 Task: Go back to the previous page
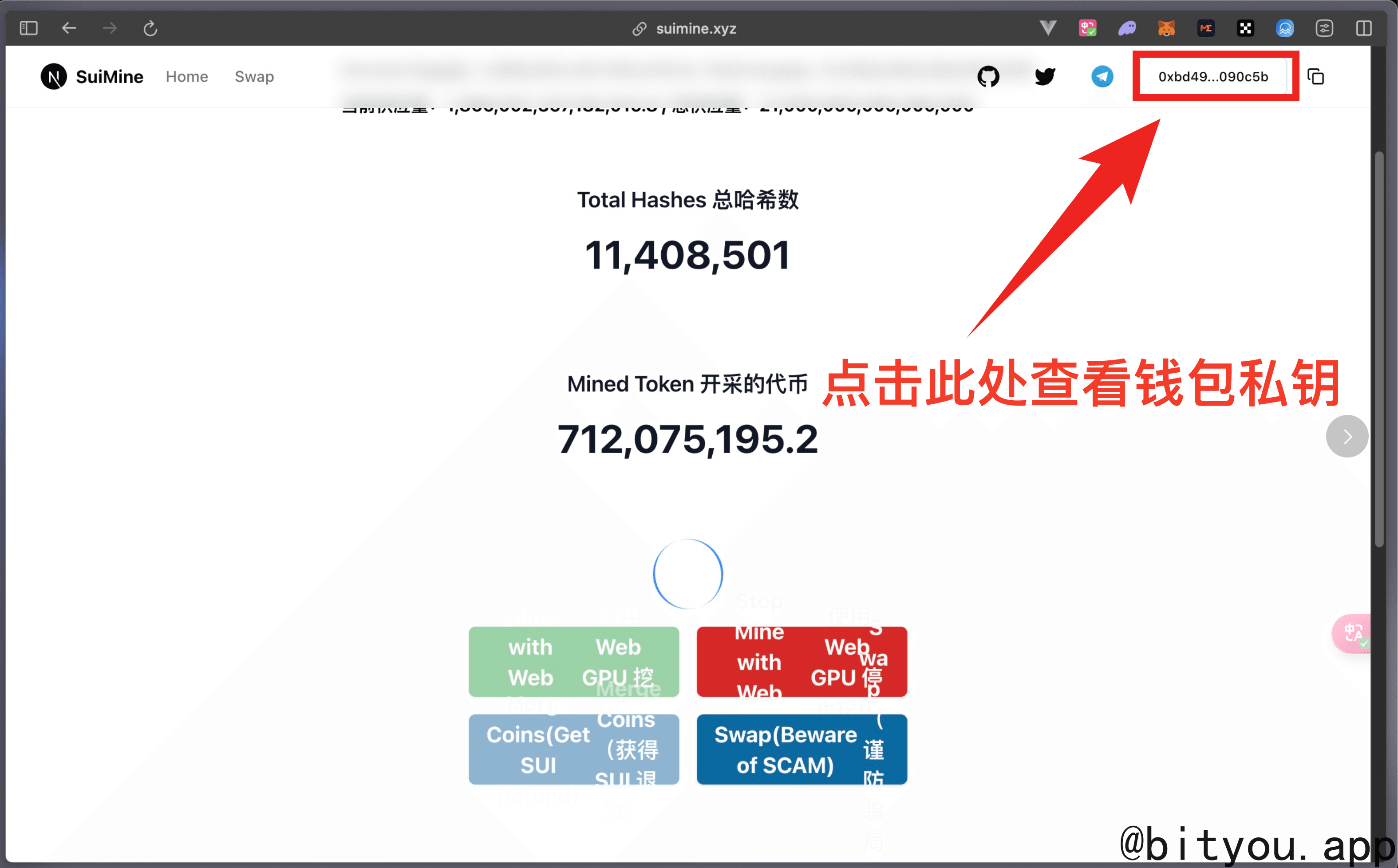69,28
